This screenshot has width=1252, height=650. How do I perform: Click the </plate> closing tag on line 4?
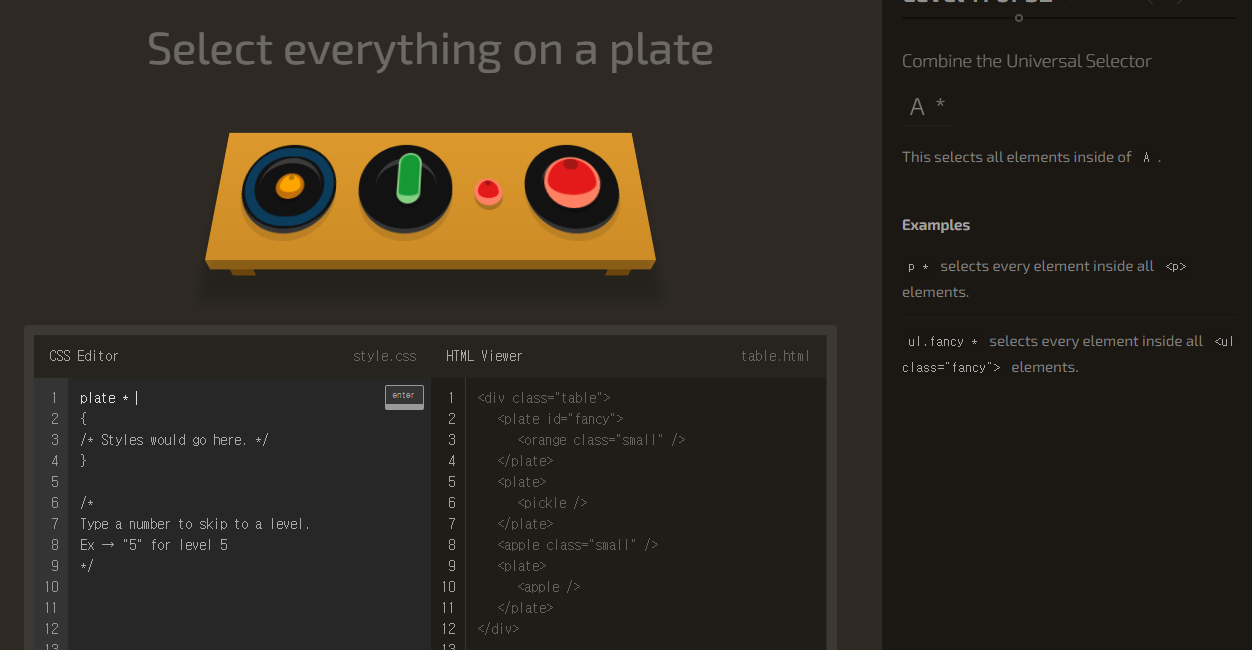point(525,461)
